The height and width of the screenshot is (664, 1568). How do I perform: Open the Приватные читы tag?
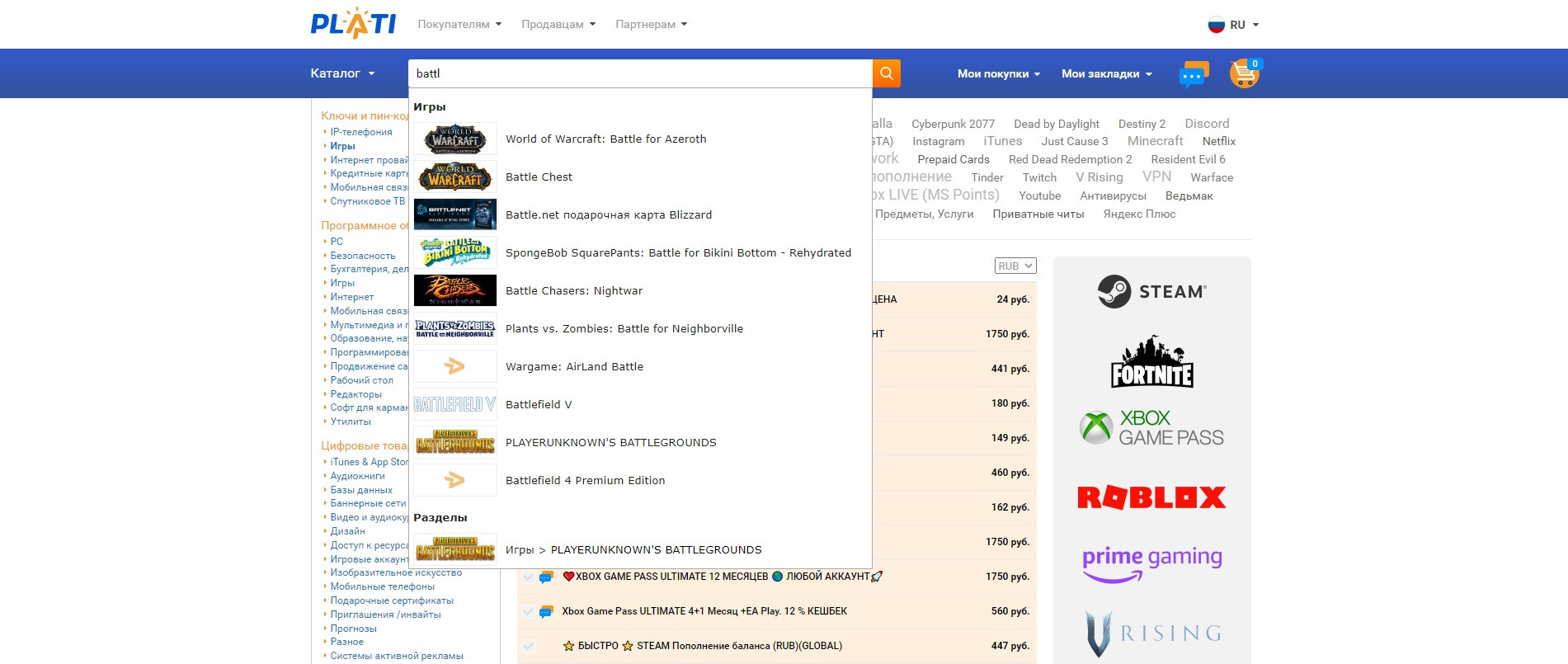coord(1038,214)
